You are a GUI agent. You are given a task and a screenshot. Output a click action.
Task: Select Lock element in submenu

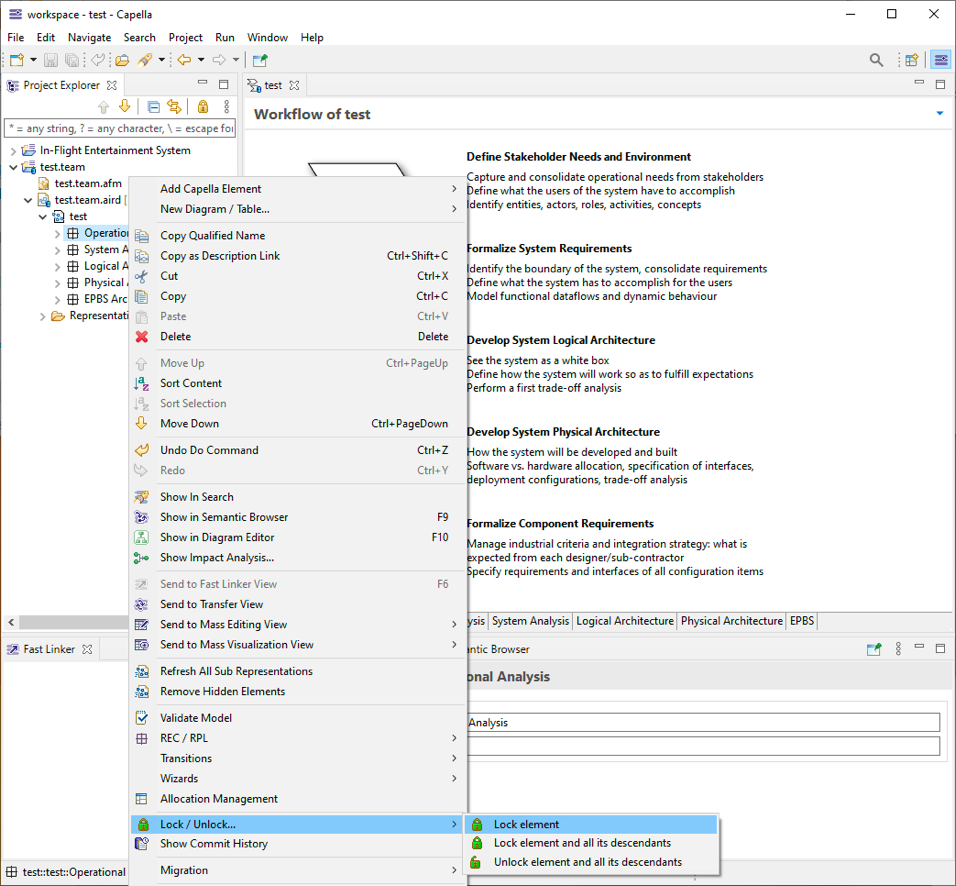(526, 825)
